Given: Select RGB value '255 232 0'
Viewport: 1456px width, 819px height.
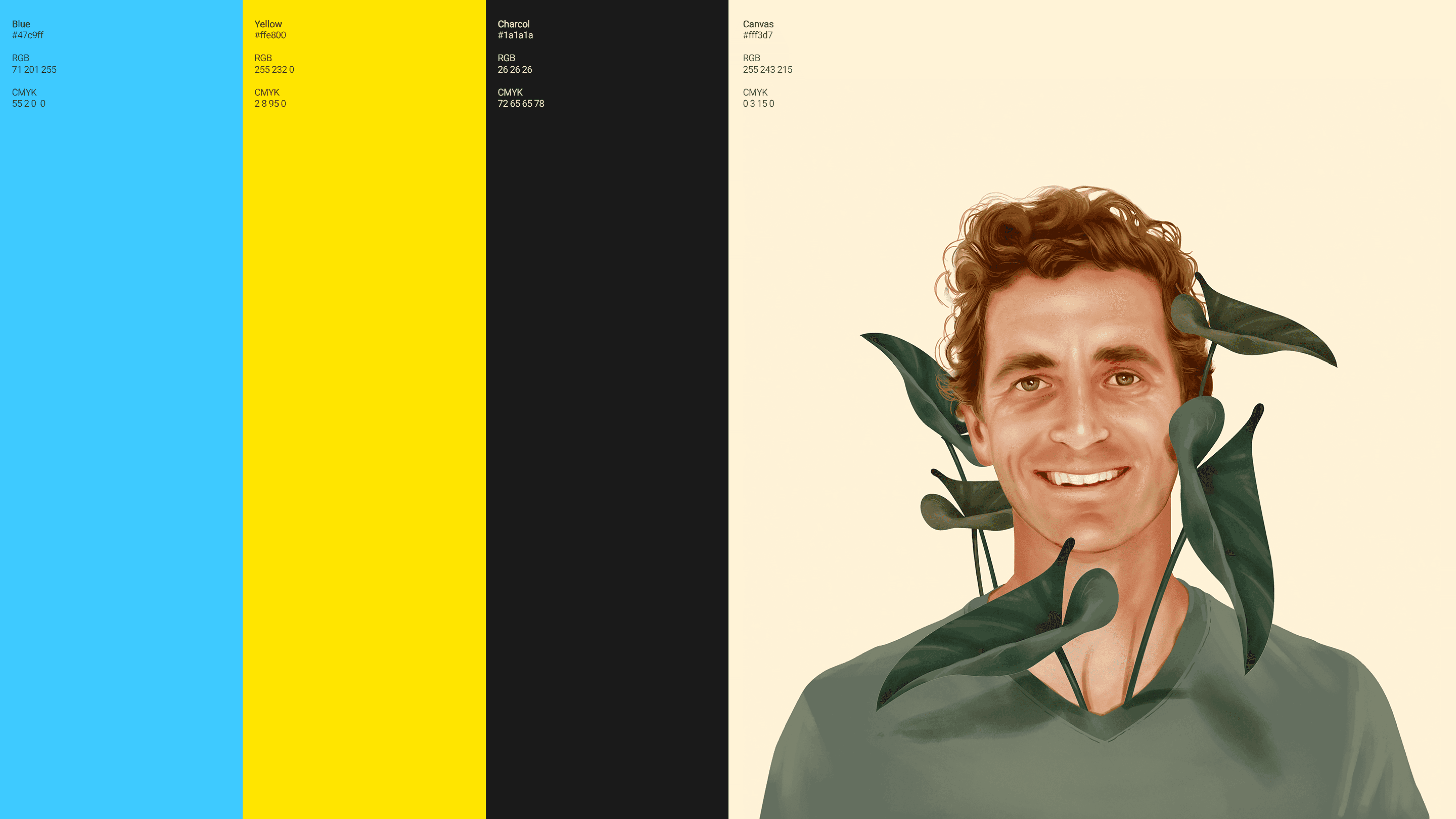Looking at the screenshot, I should (x=274, y=70).
